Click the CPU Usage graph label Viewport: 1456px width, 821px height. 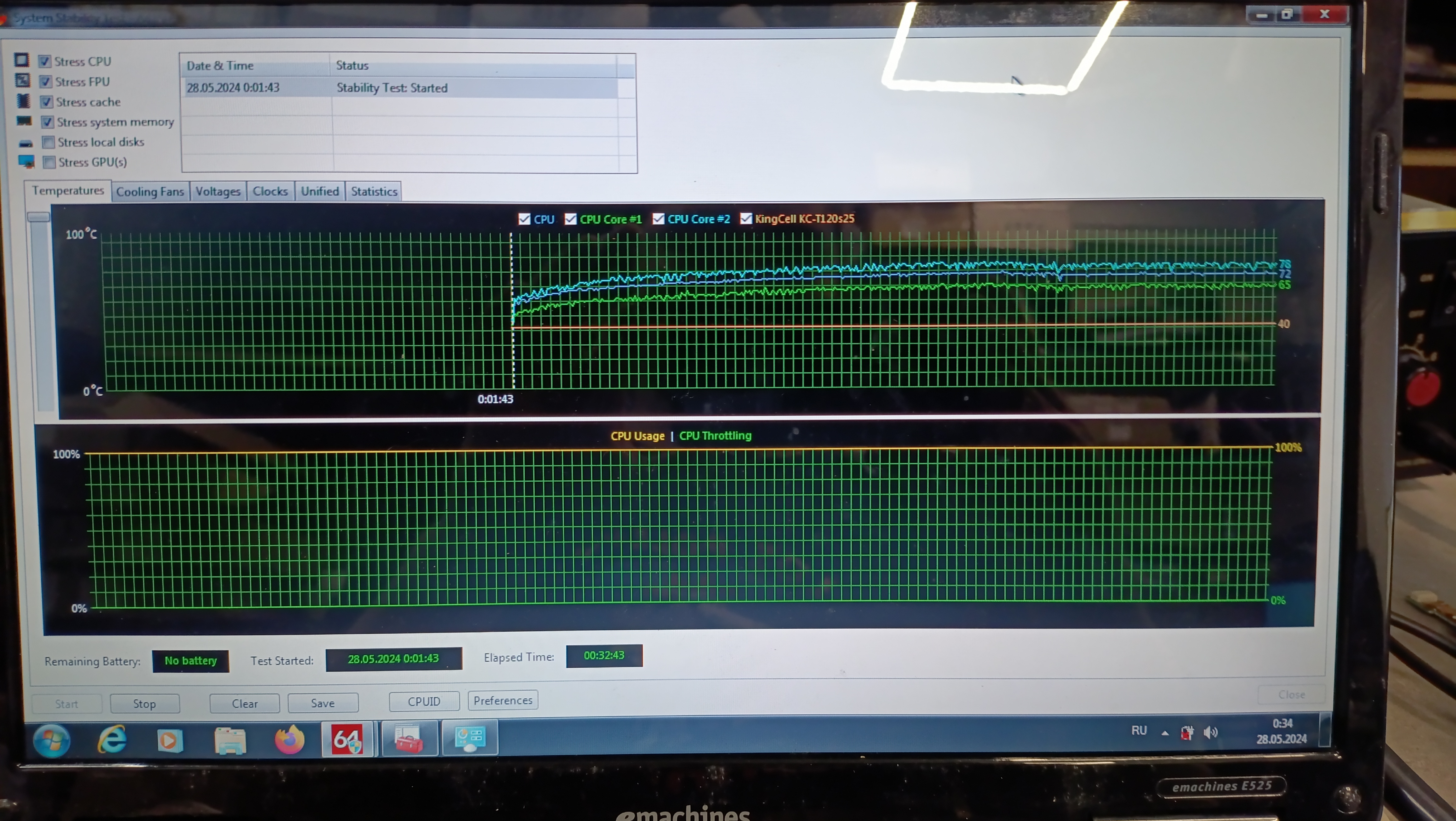point(638,436)
